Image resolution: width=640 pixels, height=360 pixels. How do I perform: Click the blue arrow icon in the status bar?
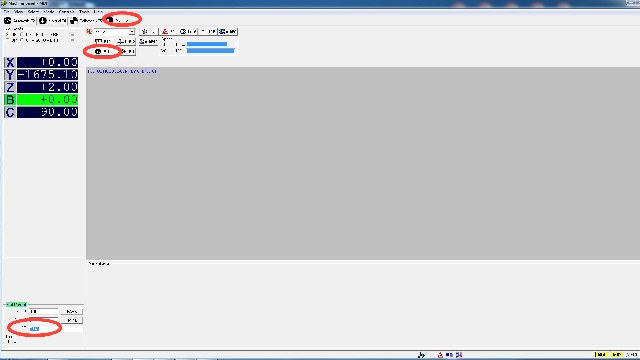click(421, 355)
